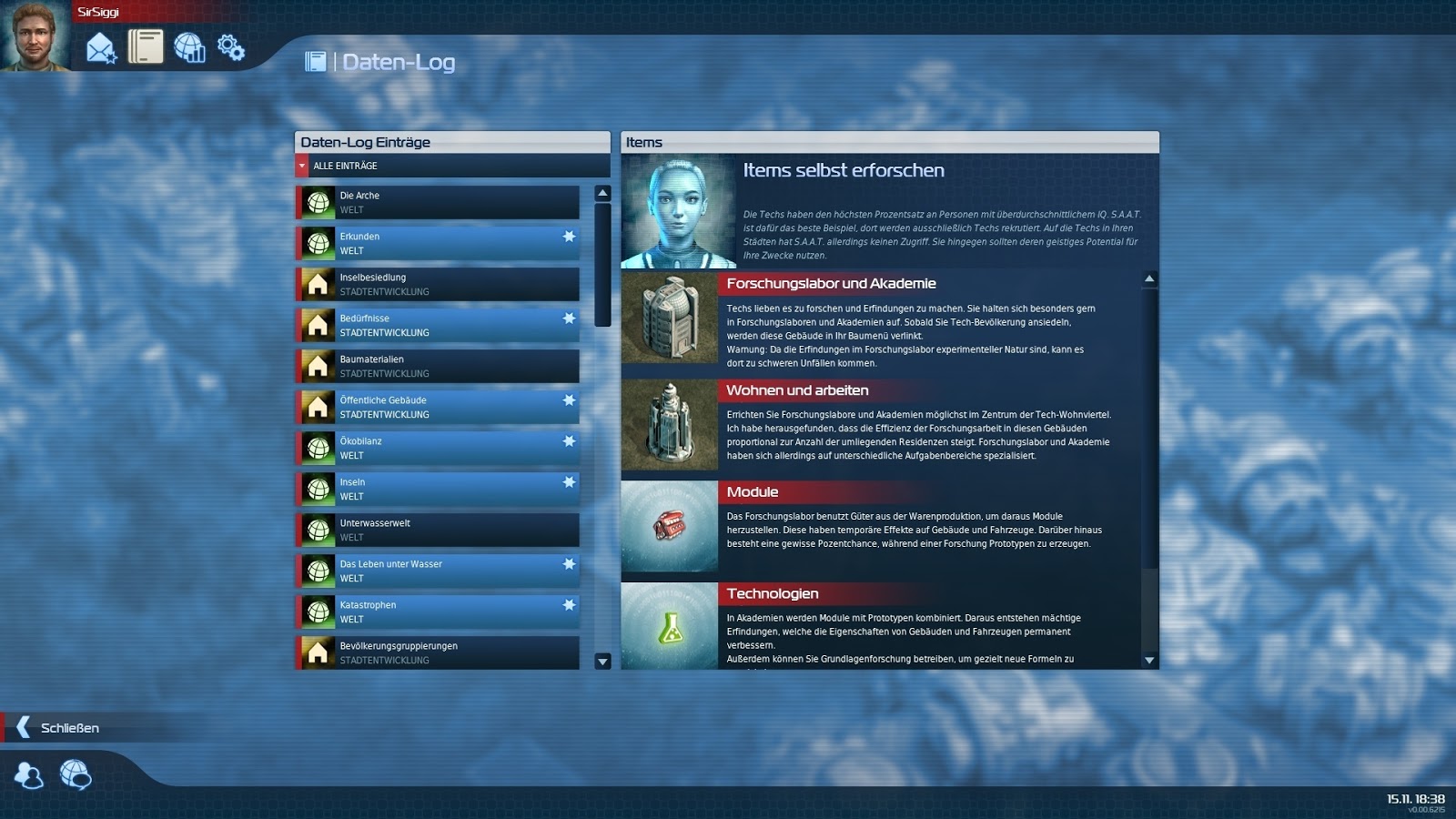Click the globe statistics icon
Viewport: 1456px width, 819px height.
(x=189, y=47)
